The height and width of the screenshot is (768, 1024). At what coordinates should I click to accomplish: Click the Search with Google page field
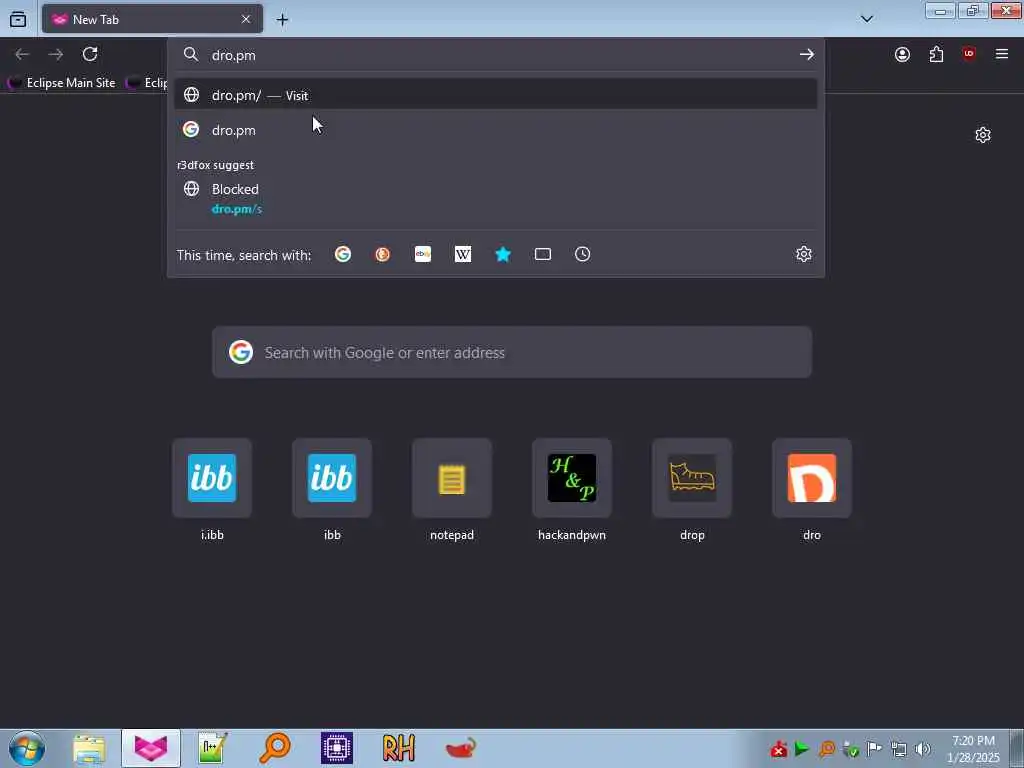point(512,353)
